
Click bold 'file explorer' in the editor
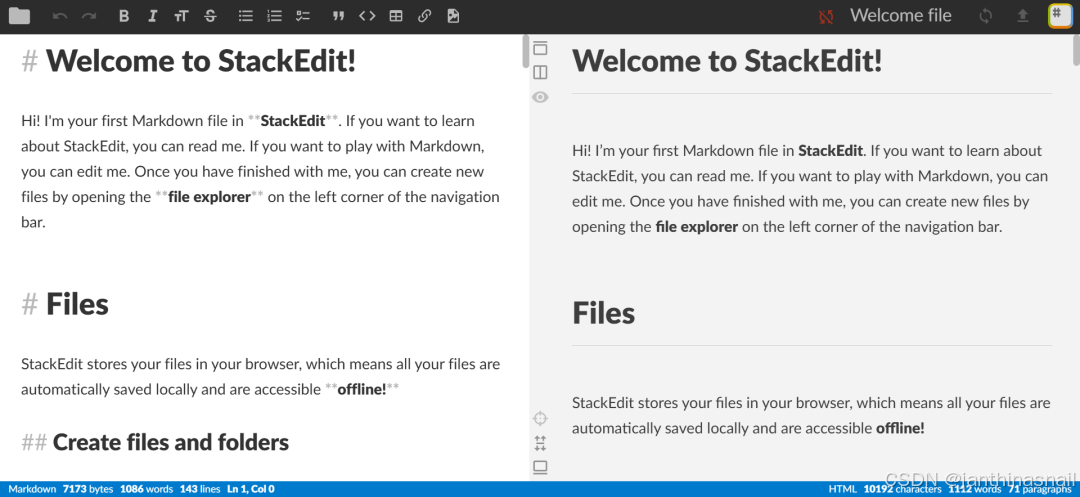(x=209, y=197)
